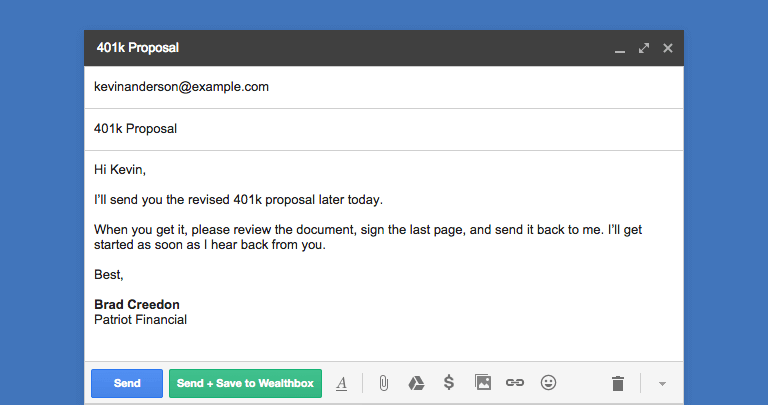Insert a photo using the image icon
Image resolution: width=768 pixels, height=405 pixels.
coord(482,382)
